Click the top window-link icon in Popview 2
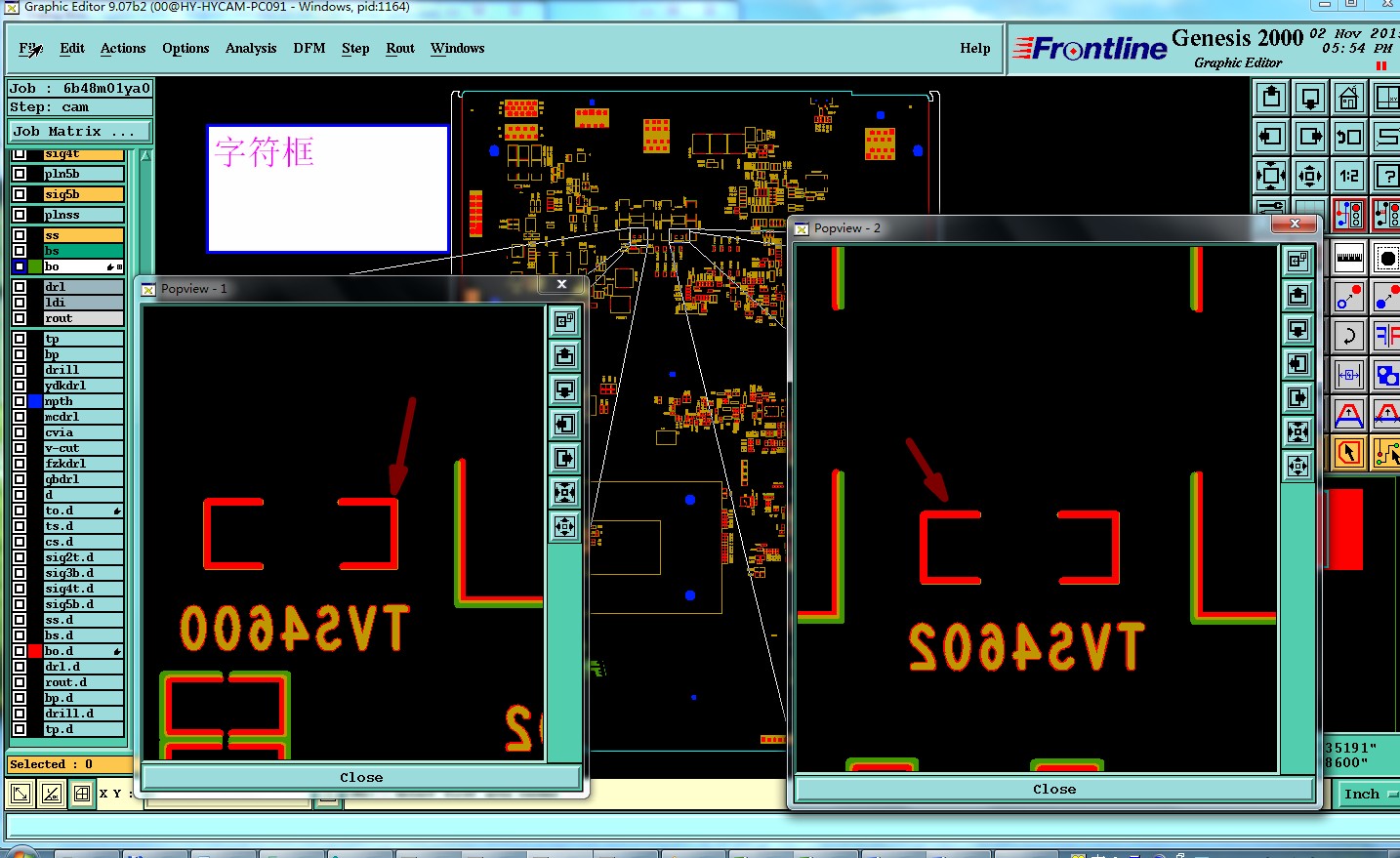The height and width of the screenshot is (858, 1400). 1297,261
